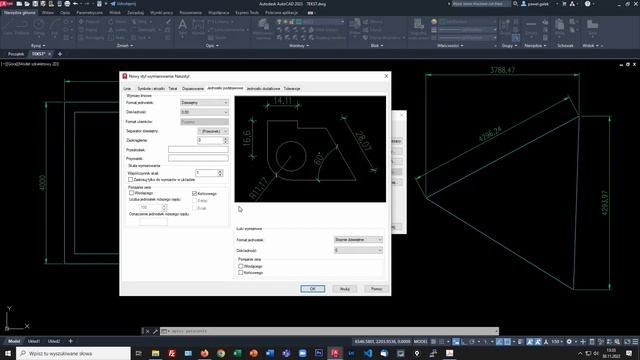Click the Windows Start button
The width and height of the screenshot is (640, 360).
[x=8, y=353]
